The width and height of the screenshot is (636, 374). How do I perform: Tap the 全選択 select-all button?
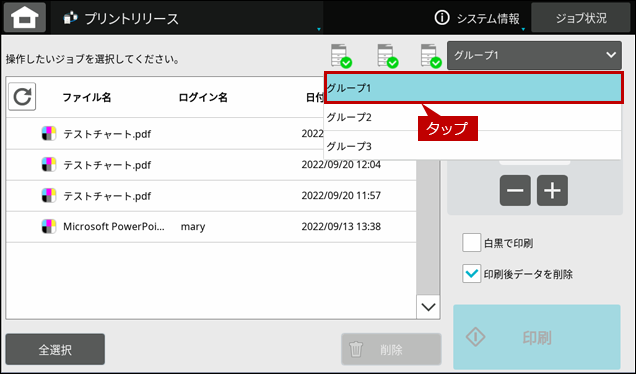(55, 349)
